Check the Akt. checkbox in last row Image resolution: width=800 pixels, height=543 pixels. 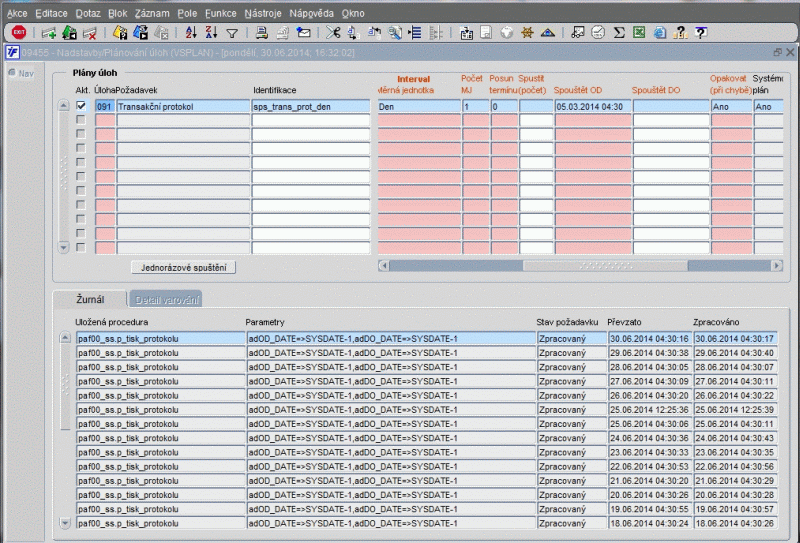pos(81,246)
